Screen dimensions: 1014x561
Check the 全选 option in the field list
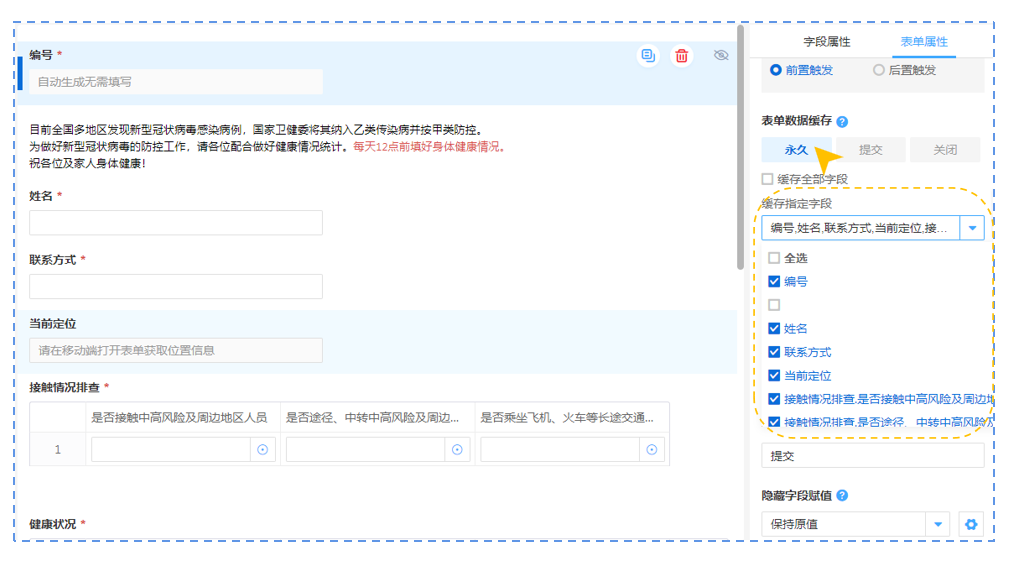(x=774, y=258)
